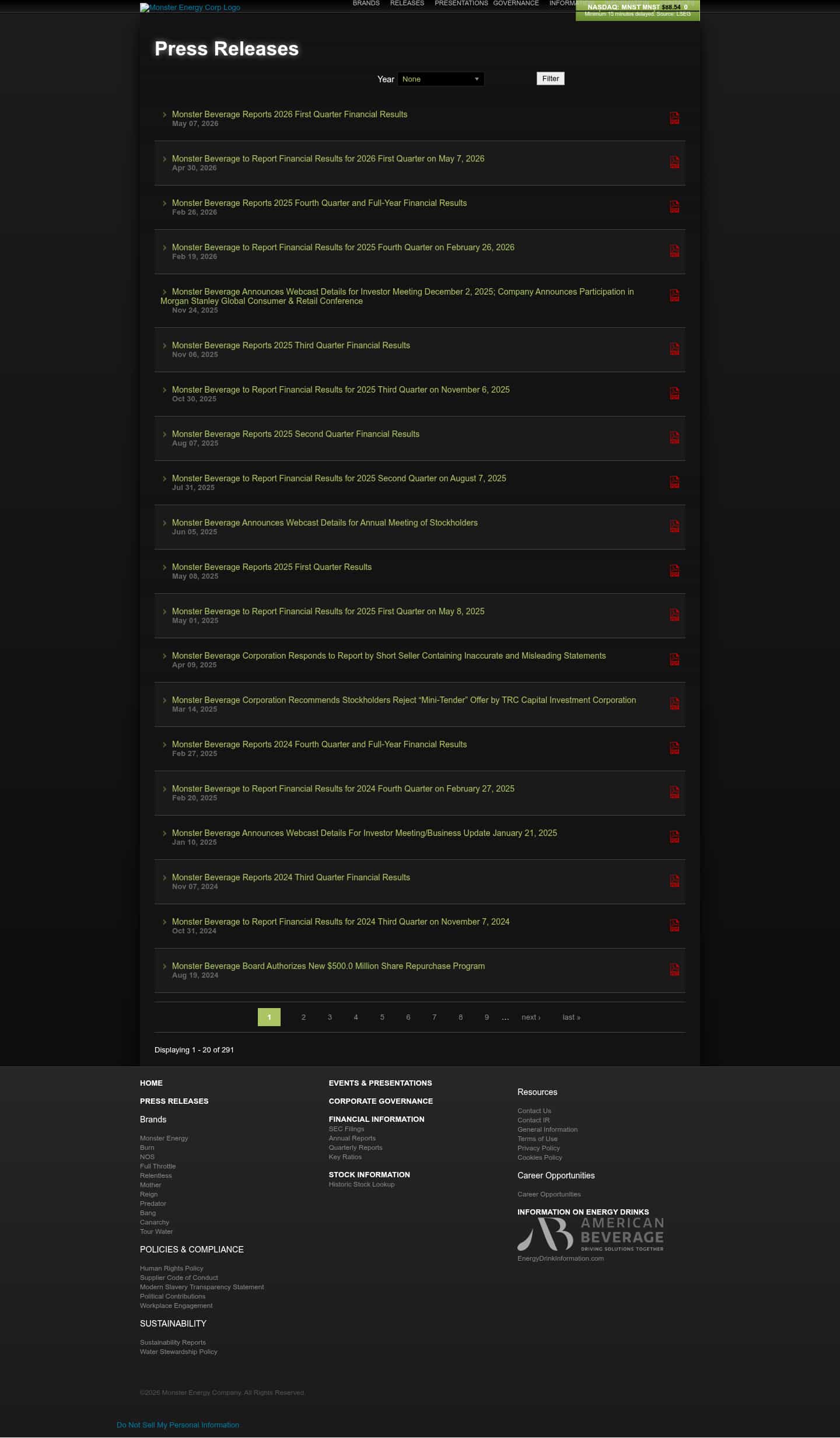Open Human Rights Policy link
840x1438 pixels.
[171, 1268]
